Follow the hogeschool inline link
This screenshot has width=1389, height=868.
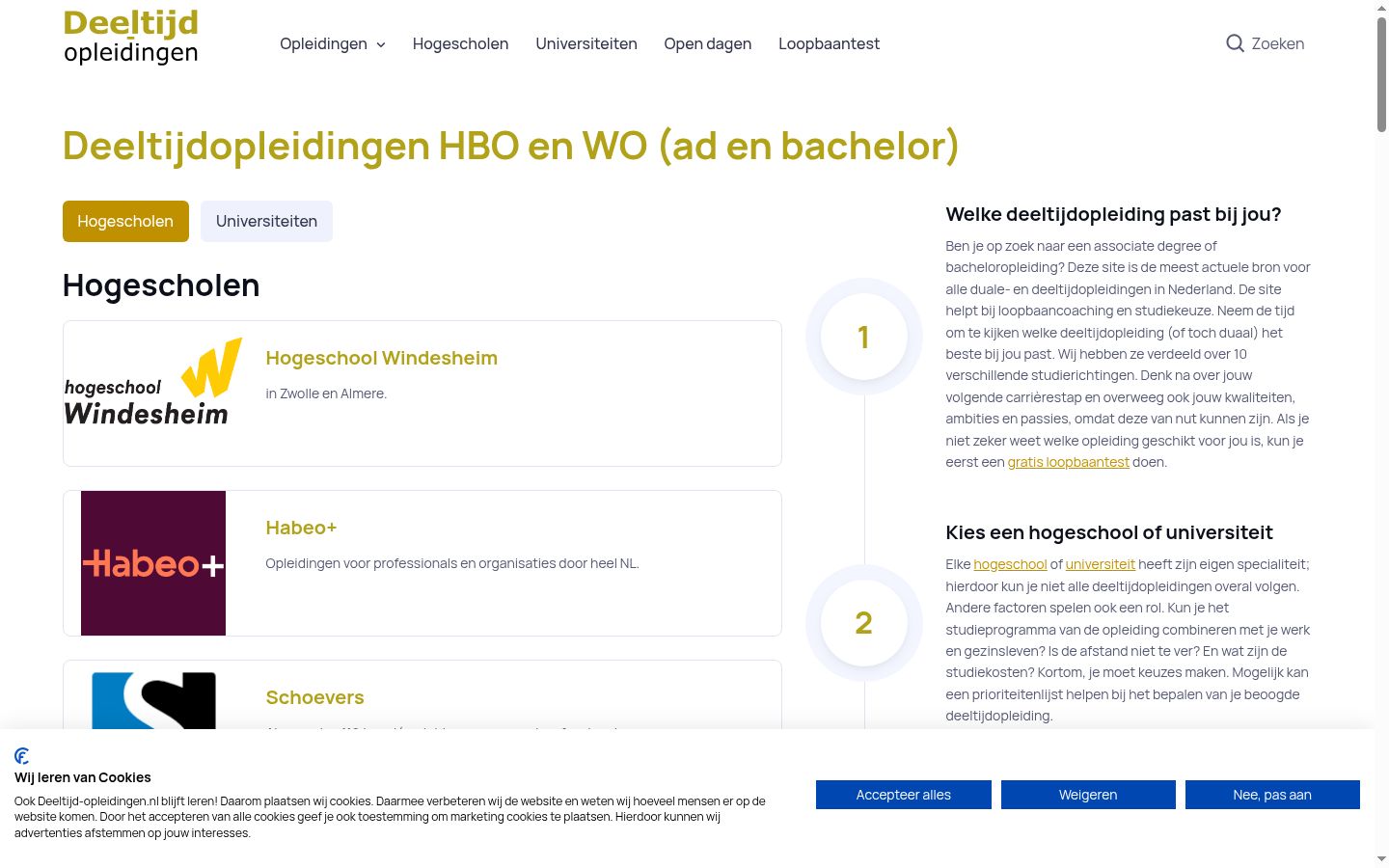[1010, 564]
